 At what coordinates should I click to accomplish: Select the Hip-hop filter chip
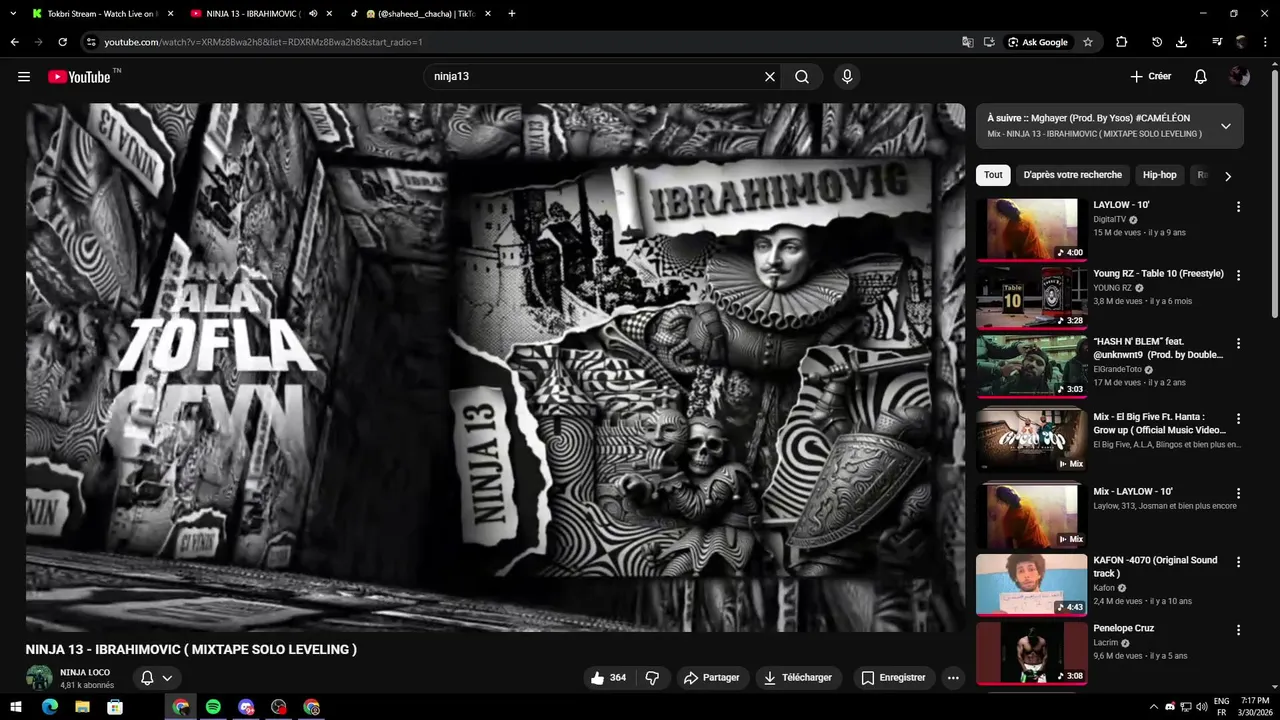click(x=1160, y=175)
